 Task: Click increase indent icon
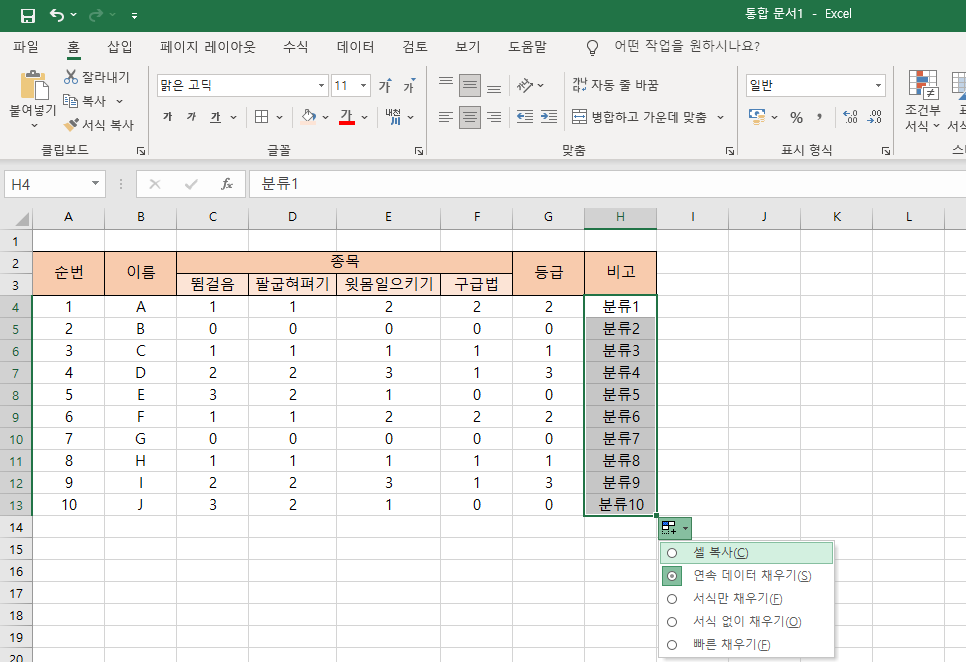click(549, 116)
